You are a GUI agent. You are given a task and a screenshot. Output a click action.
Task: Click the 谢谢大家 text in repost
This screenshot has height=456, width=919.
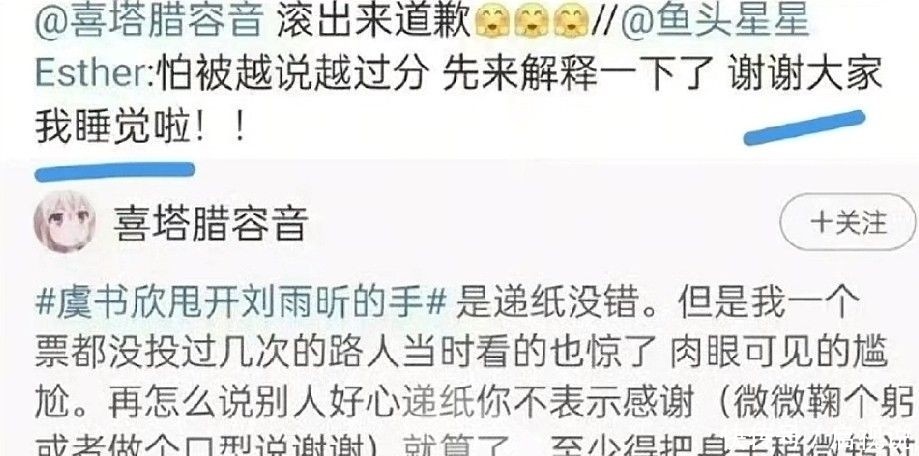pos(806,75)
